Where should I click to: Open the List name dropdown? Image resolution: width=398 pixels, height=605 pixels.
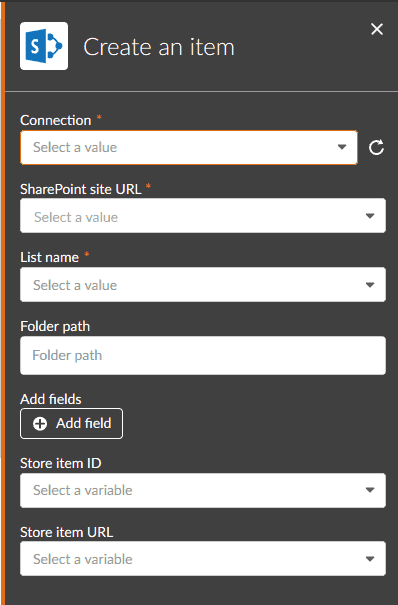pyautogui.click(x=203, y=285)
